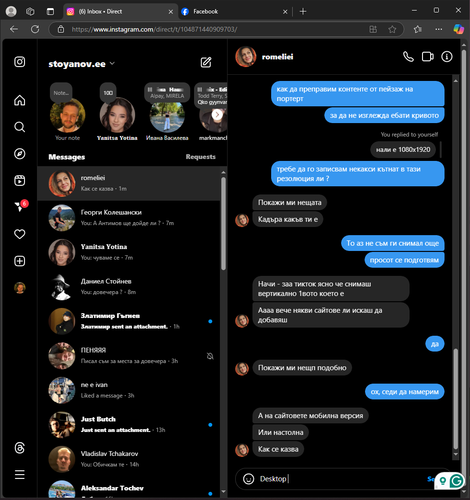This screenshot has width=470, height=500.
Task: Open the chat with Yanitsa Yotina
Action: (129, 252)
